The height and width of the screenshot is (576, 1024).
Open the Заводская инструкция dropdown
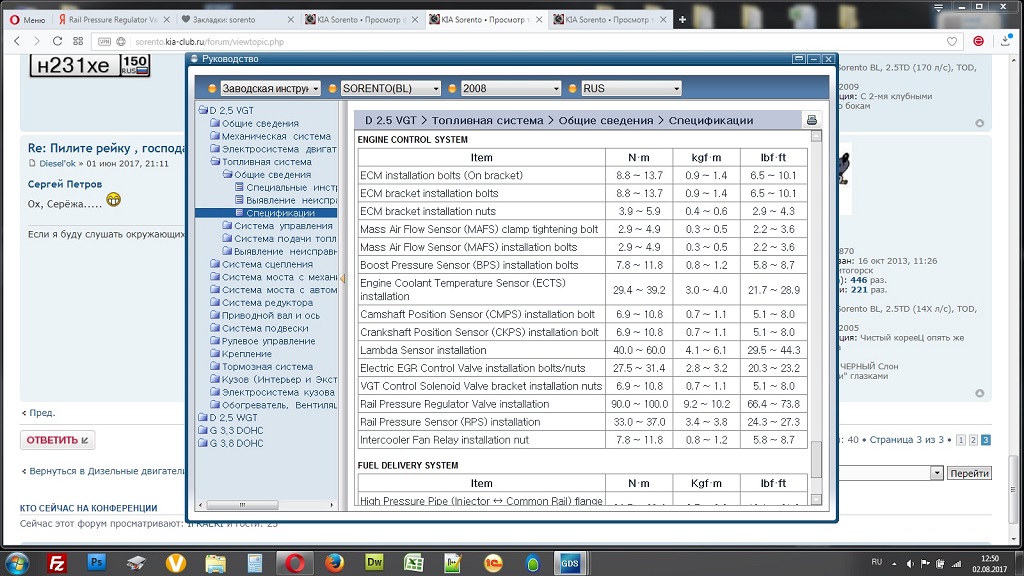(265, 88)
